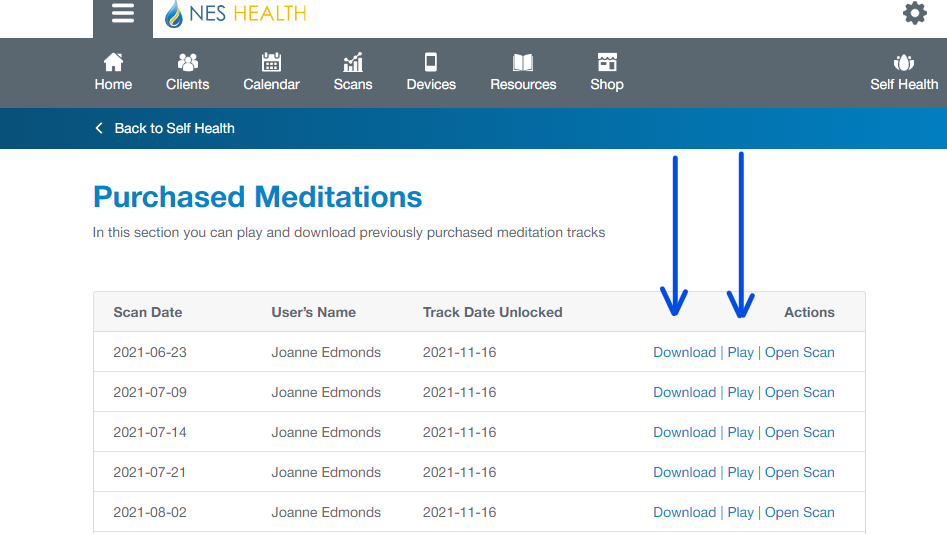Click the settings gear icon
Image resolution: width=947 pixels, height=534 pixels.
tap(914, 13)
